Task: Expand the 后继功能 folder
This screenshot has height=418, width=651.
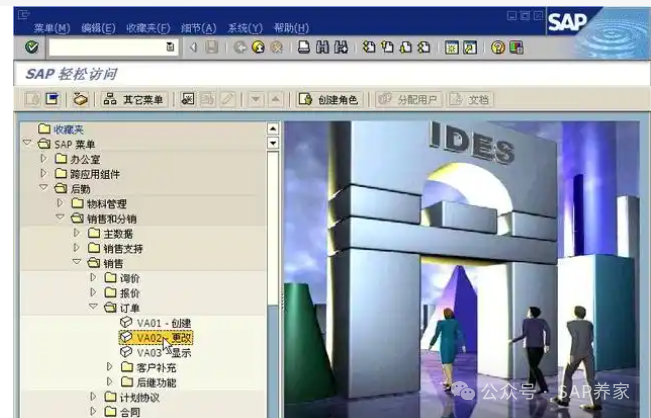Action: pyautogui.click(x=110, y=381)
